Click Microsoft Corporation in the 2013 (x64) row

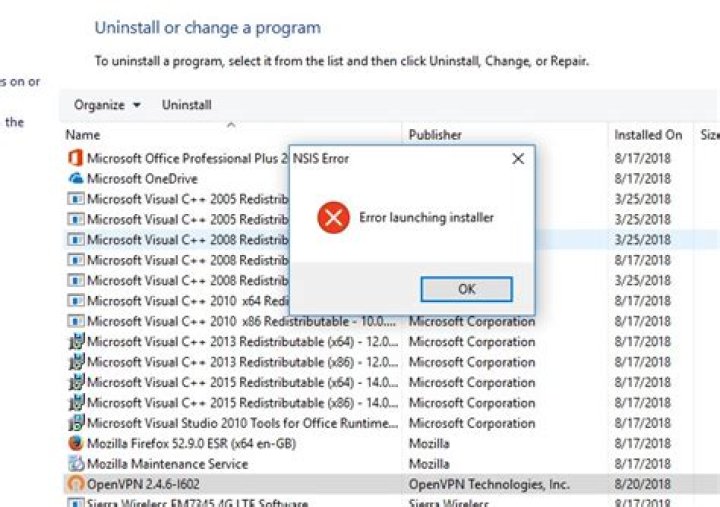pos(472,342)
